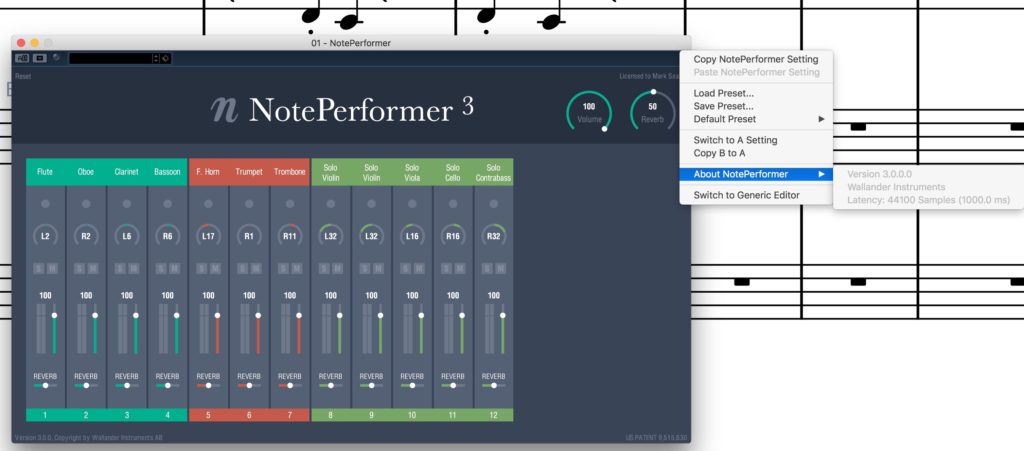Click the F. Horn pan knob L17

208,236
